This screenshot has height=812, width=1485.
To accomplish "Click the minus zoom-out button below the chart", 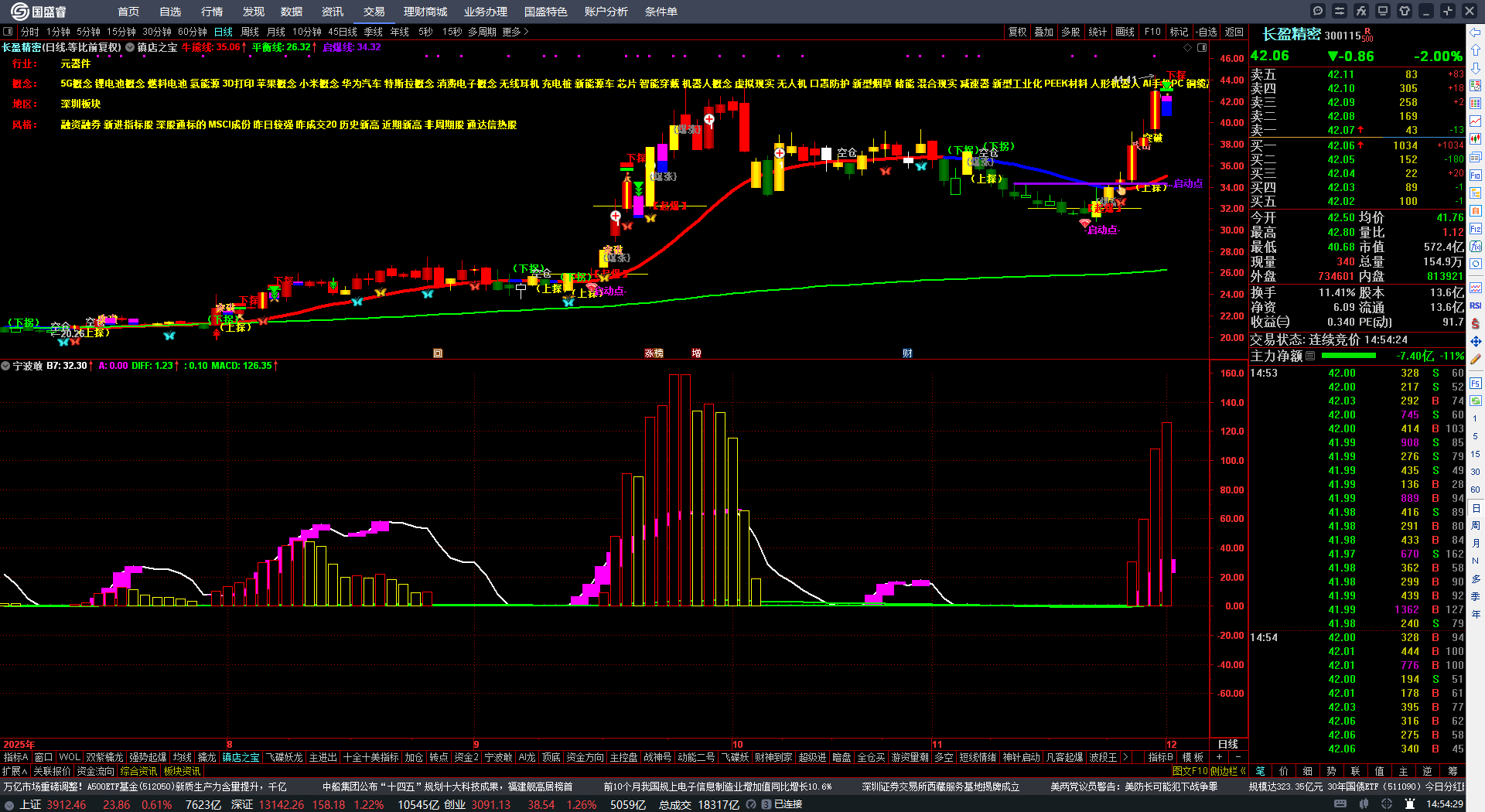I will (1238, 757).
